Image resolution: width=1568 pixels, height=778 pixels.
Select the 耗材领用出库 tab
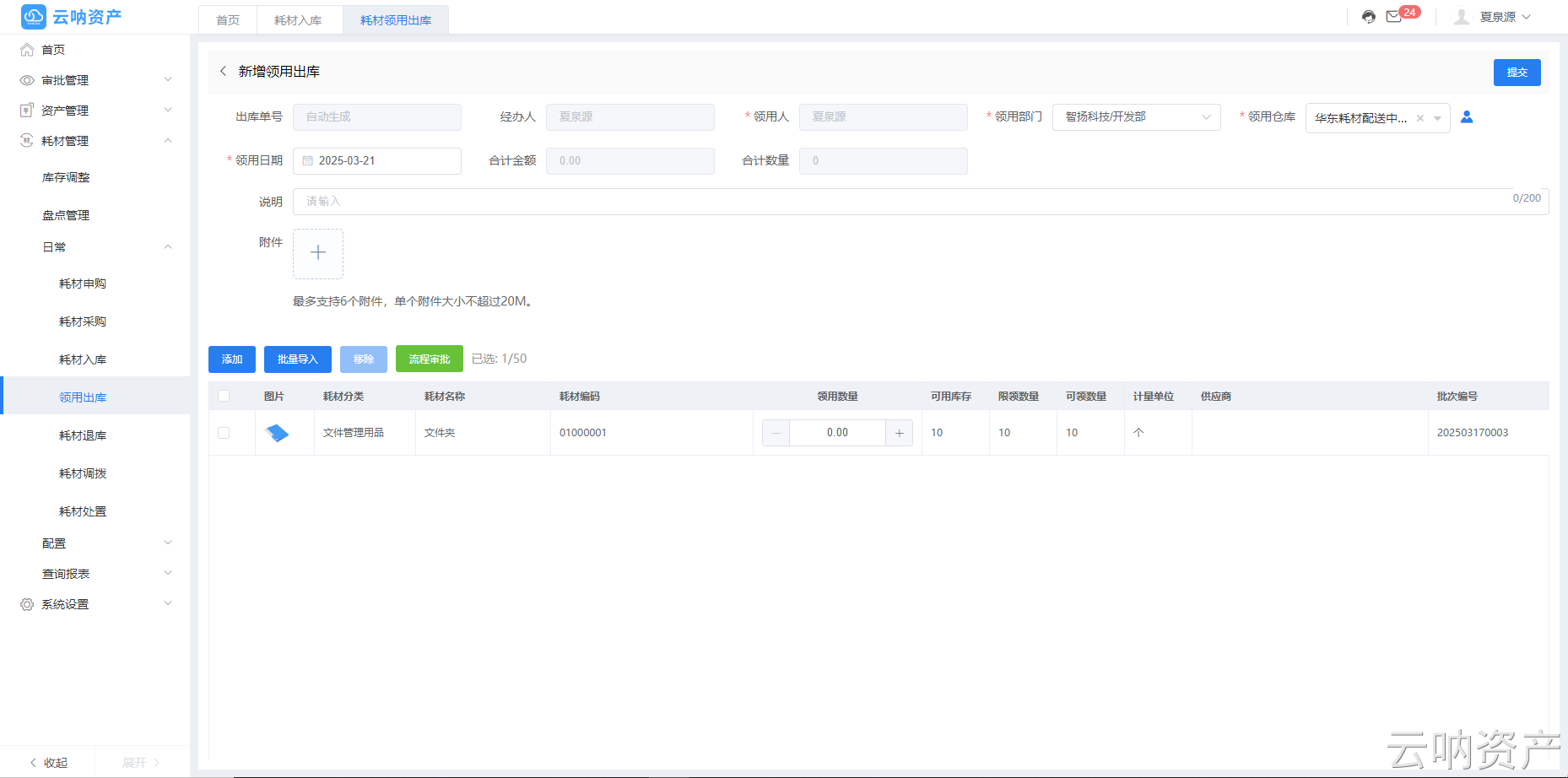(396, 20)
